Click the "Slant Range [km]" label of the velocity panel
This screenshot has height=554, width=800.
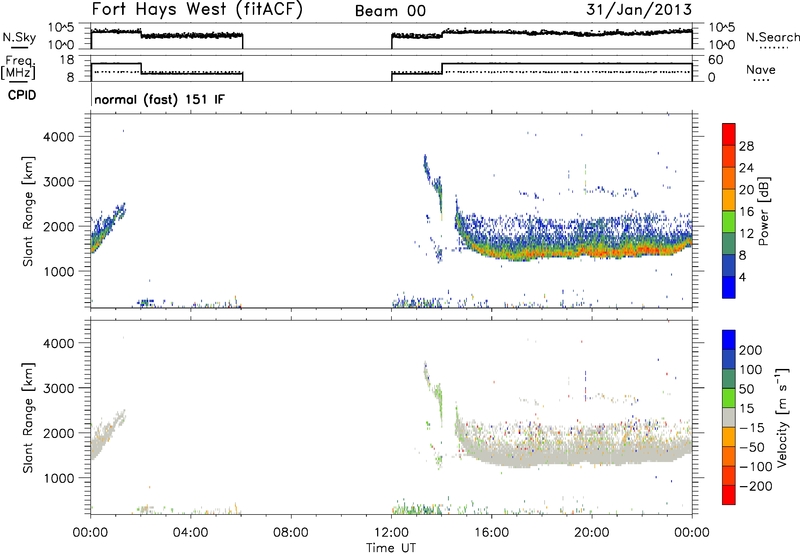pos(28,418)
